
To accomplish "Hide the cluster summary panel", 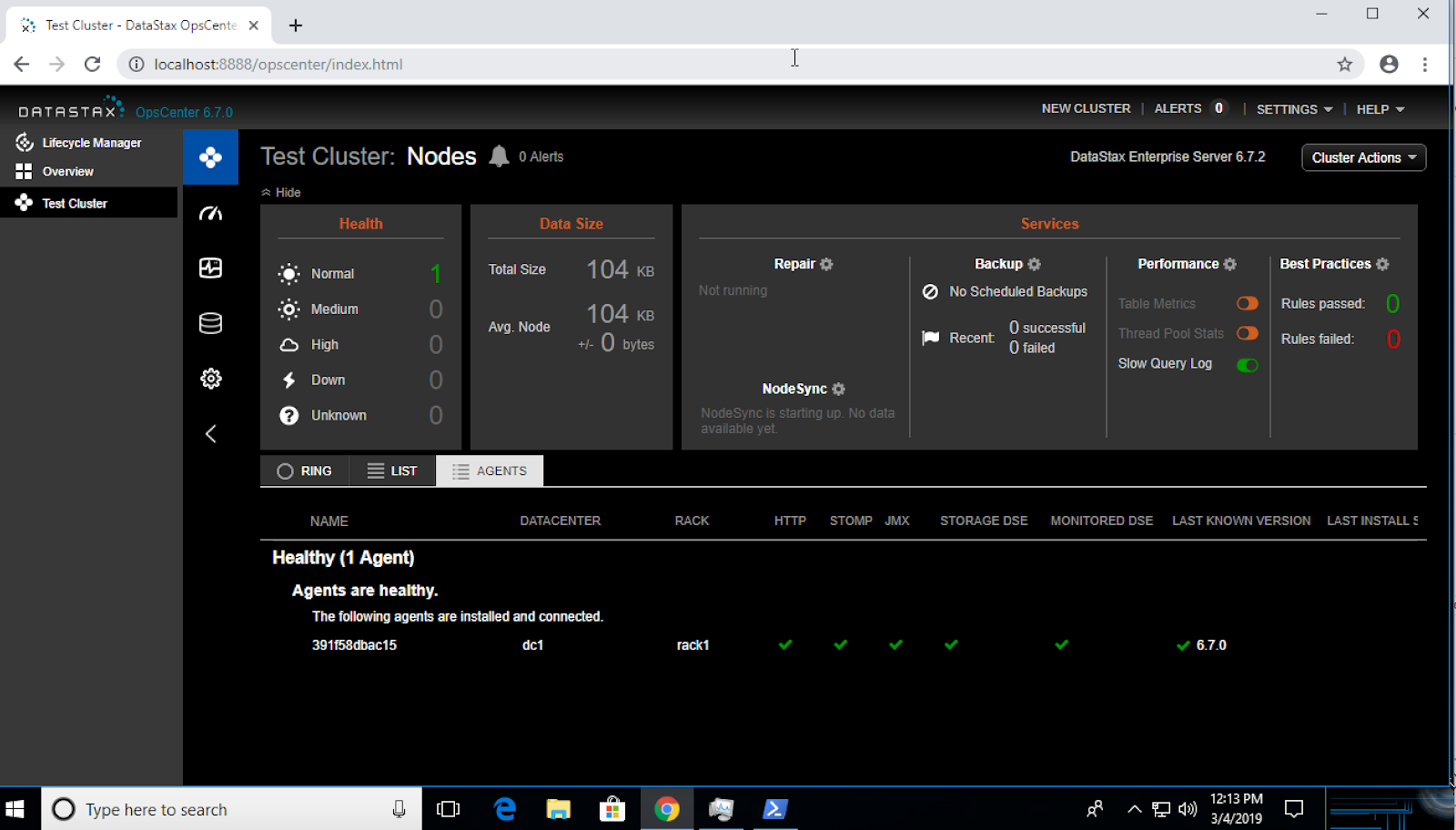I will pos(281,192).
